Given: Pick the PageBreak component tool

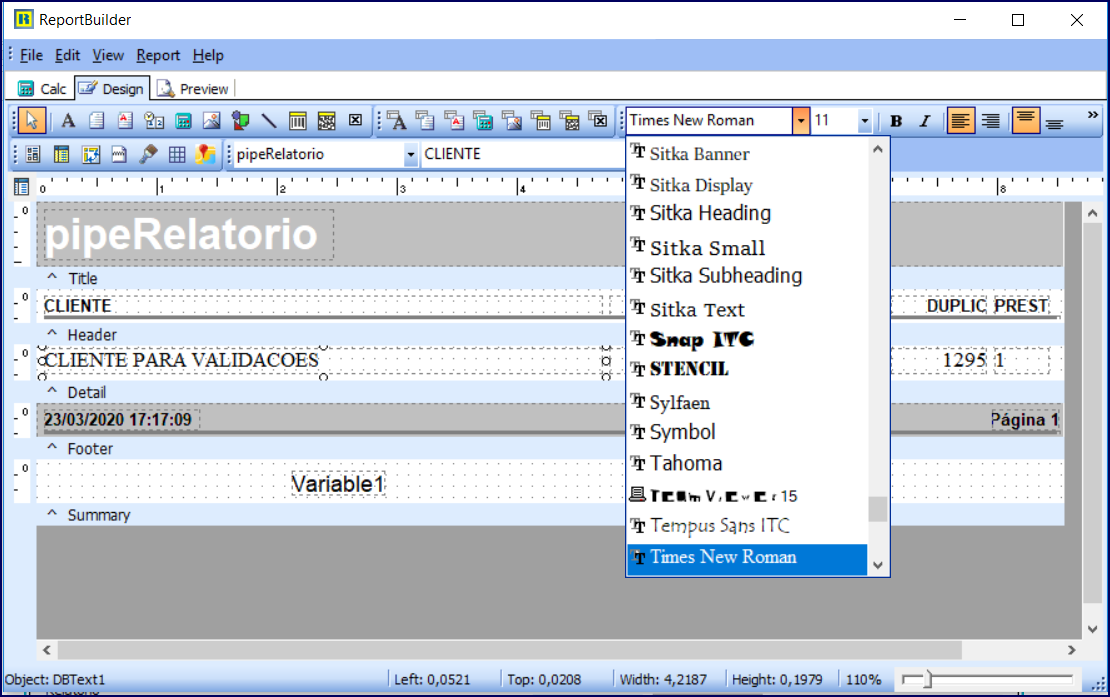Looking at the screenshot, I should point(119,154).
